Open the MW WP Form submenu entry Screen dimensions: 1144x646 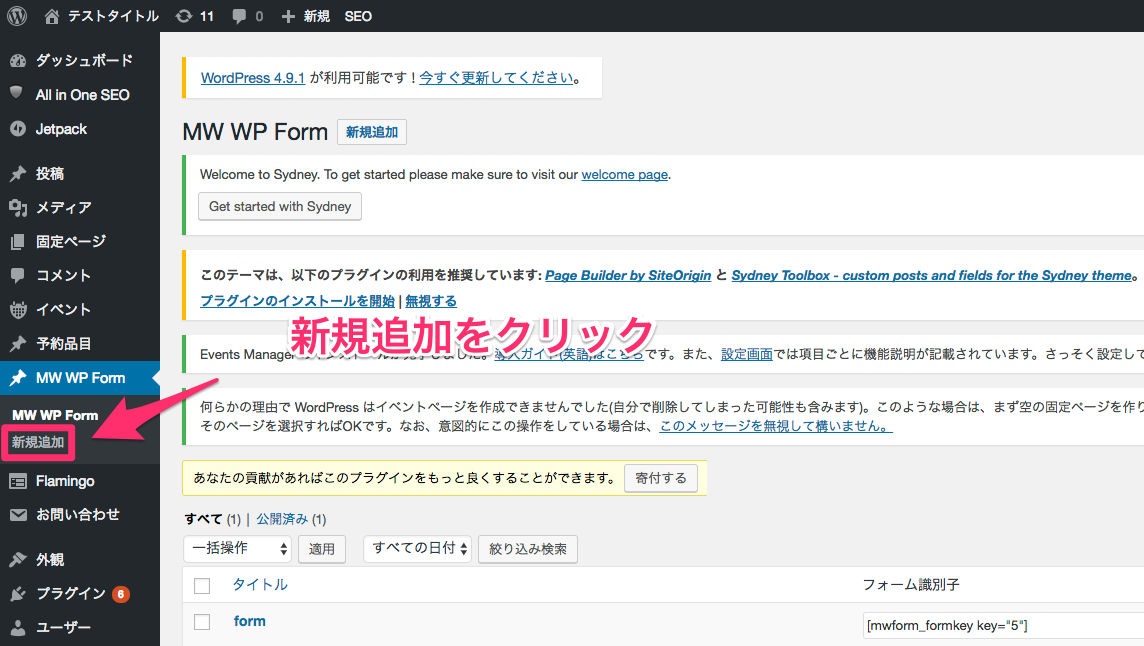point(55,415)
